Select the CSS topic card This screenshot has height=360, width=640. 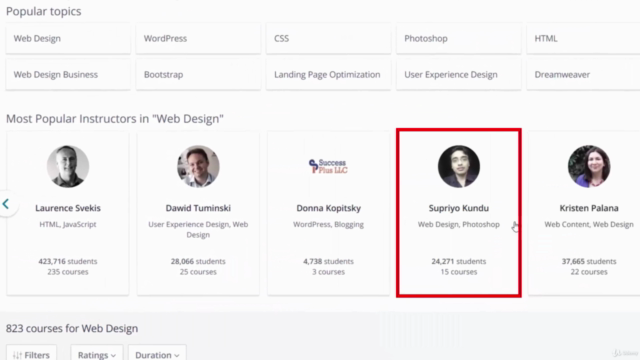(329, 38)
